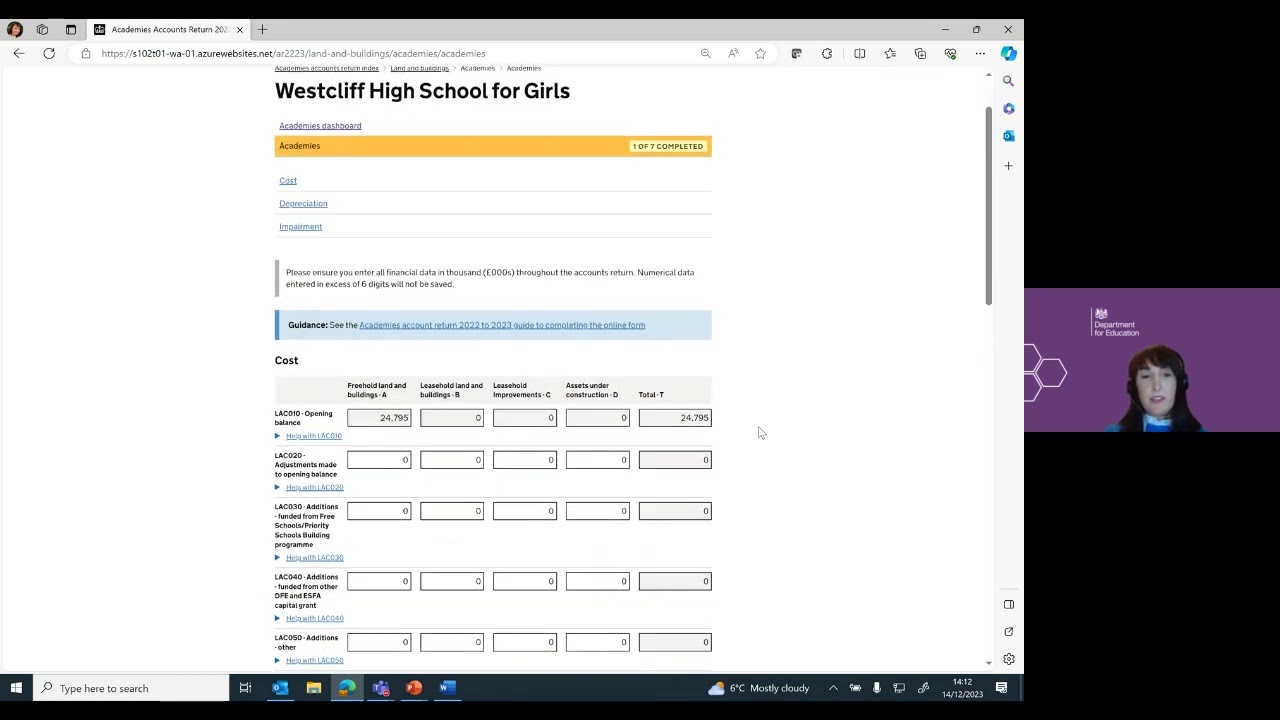This screenshot has width=1280, height=720.
Task: Activate Read aloud icon
Action: [733, 53]
